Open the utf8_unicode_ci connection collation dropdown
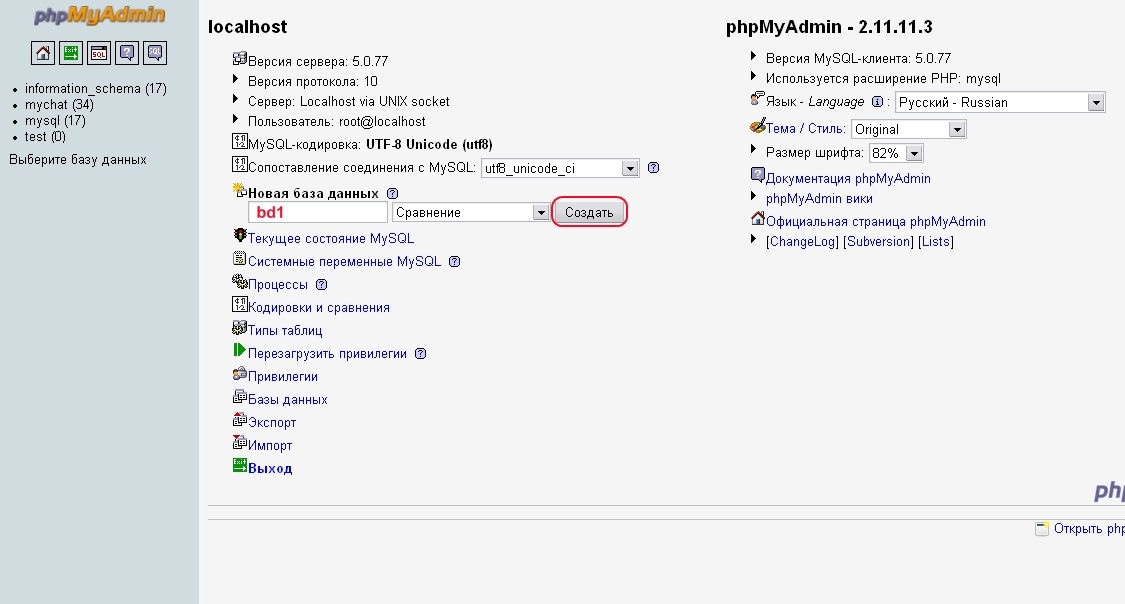 tap(560, 169)
